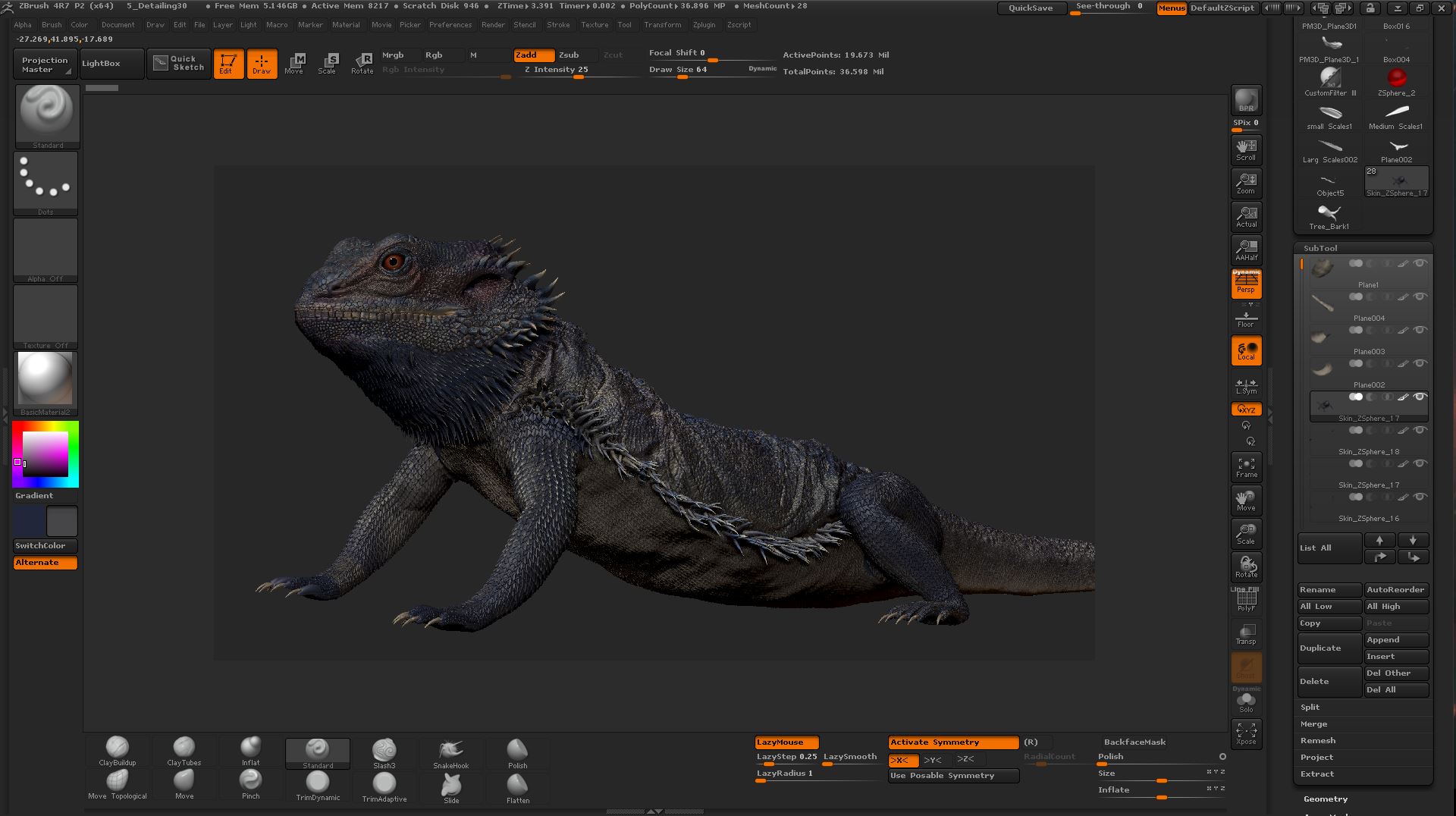The image size is (1456, 816).
Task: Expand the Geometry section
Action: (x=1326, y=799)
